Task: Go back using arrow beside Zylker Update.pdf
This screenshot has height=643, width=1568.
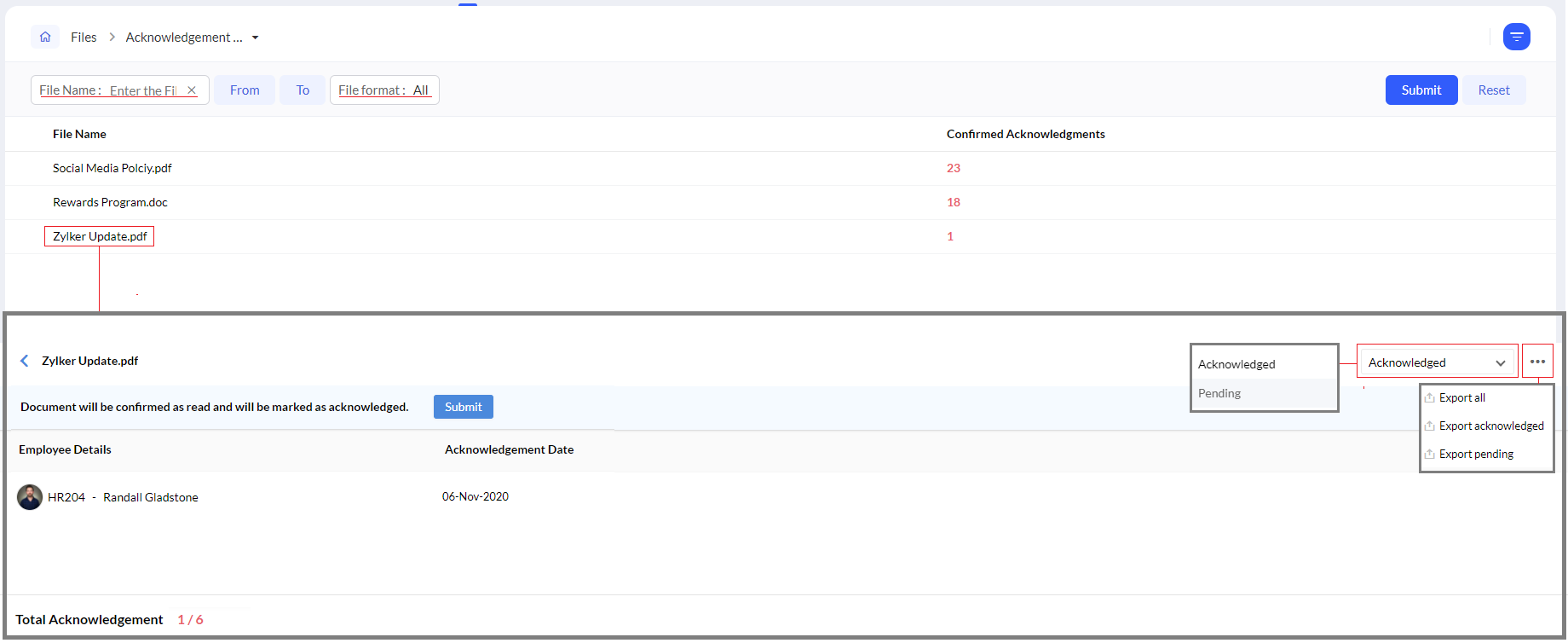Action: tap(25, 361)
